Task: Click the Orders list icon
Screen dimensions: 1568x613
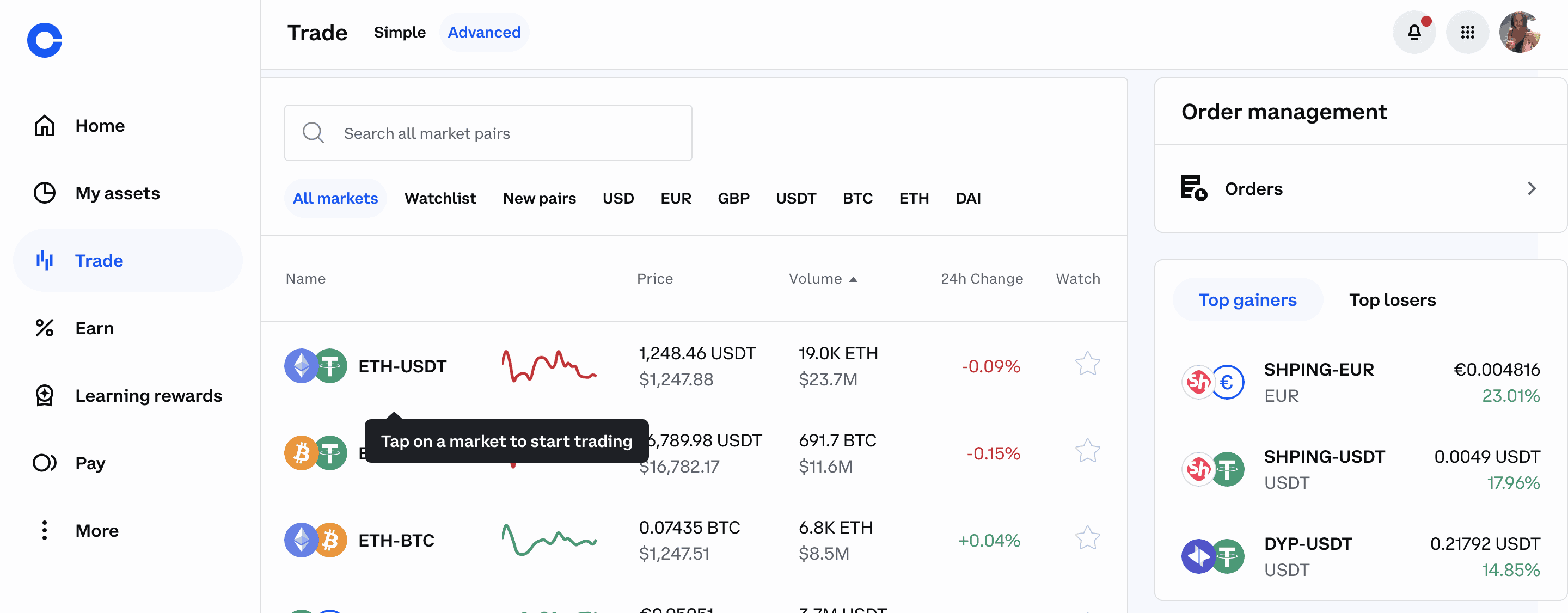Action: point(1193,188)
